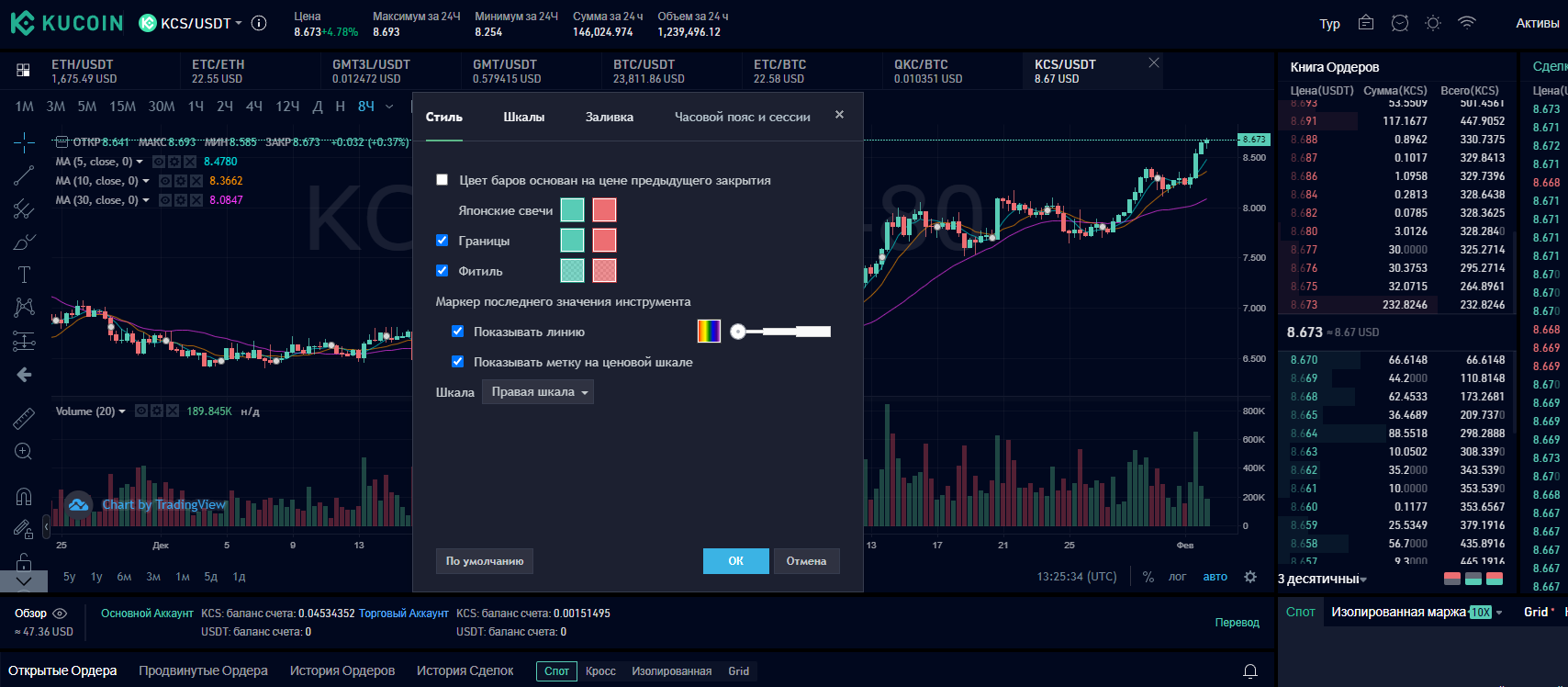
Task: Open chart settings gear icon
Action: click(x=1249, y=577)
